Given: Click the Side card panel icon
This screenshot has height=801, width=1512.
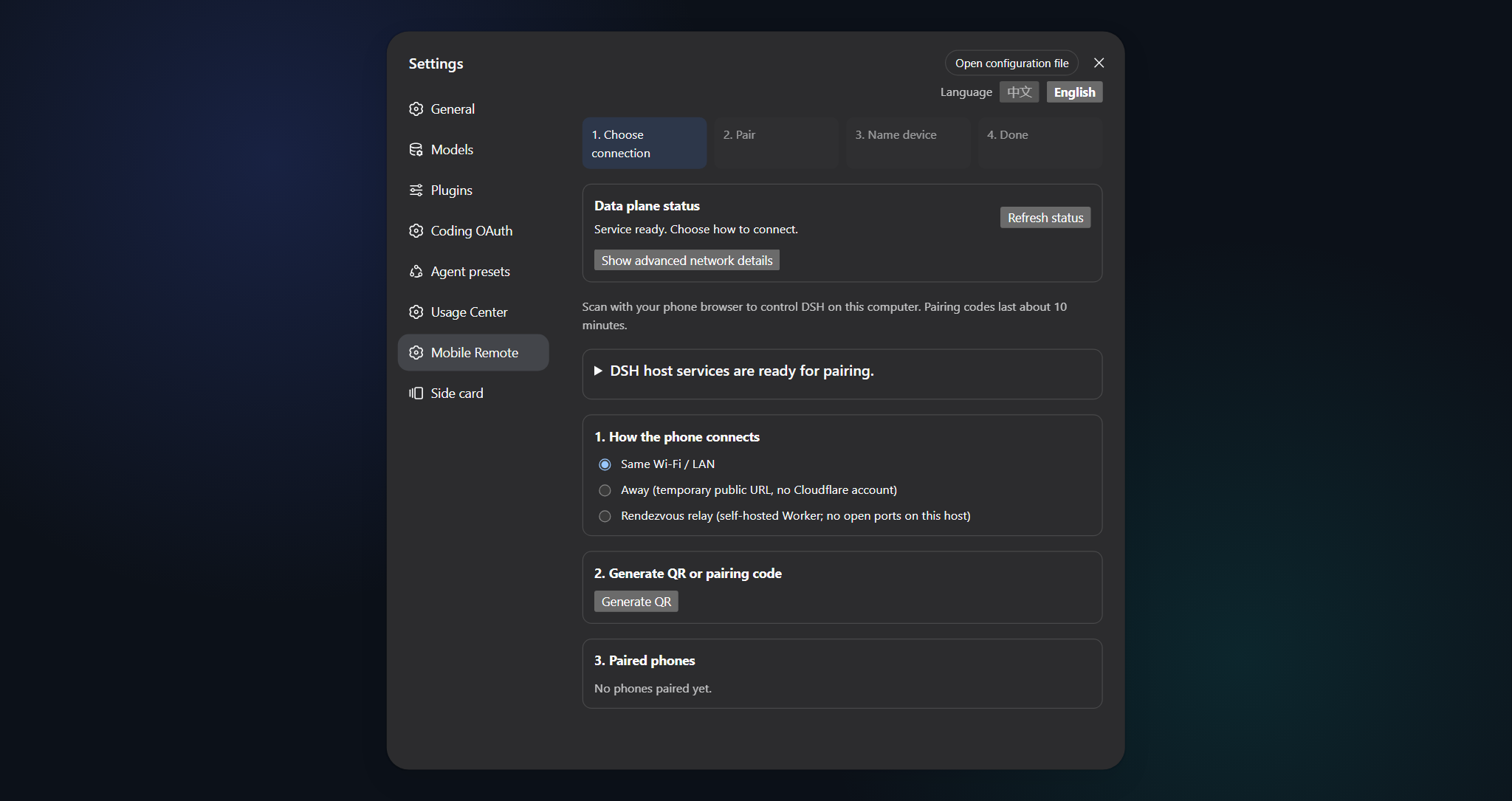Looking at the screenshot, I should (x=416, y=393).
